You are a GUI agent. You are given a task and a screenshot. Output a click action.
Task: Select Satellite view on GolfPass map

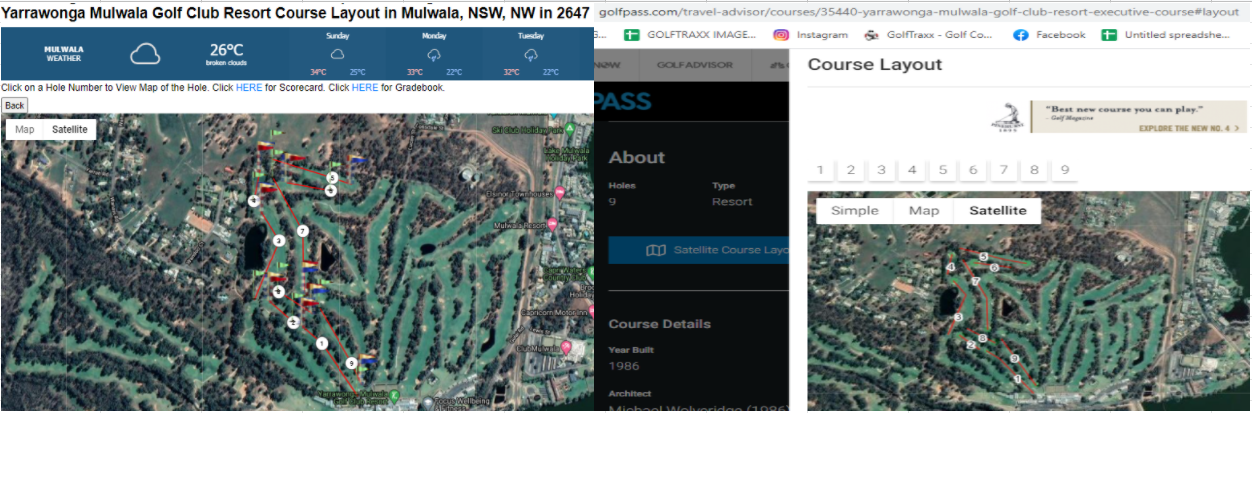coord(998,210)
